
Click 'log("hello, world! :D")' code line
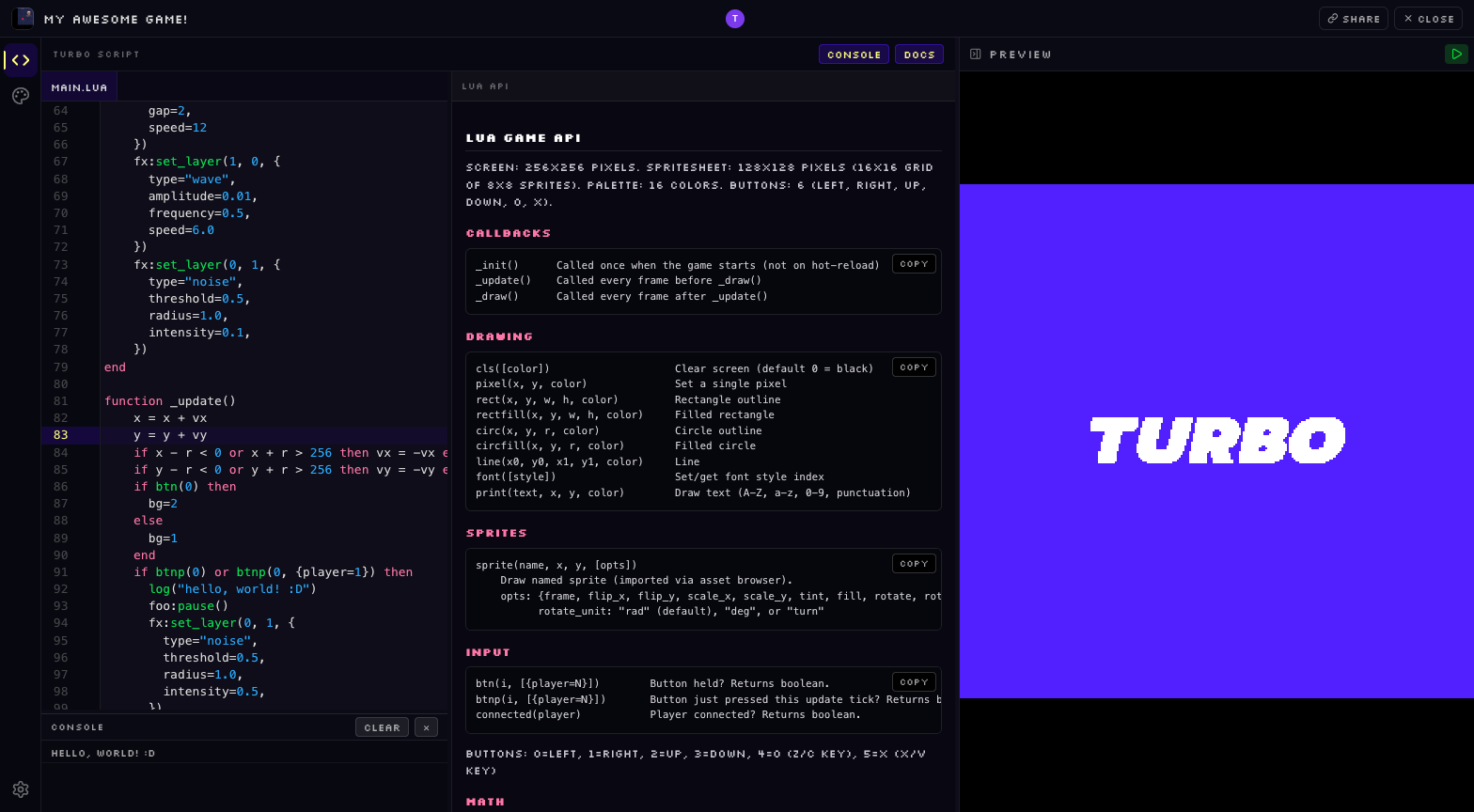[232, 589]
